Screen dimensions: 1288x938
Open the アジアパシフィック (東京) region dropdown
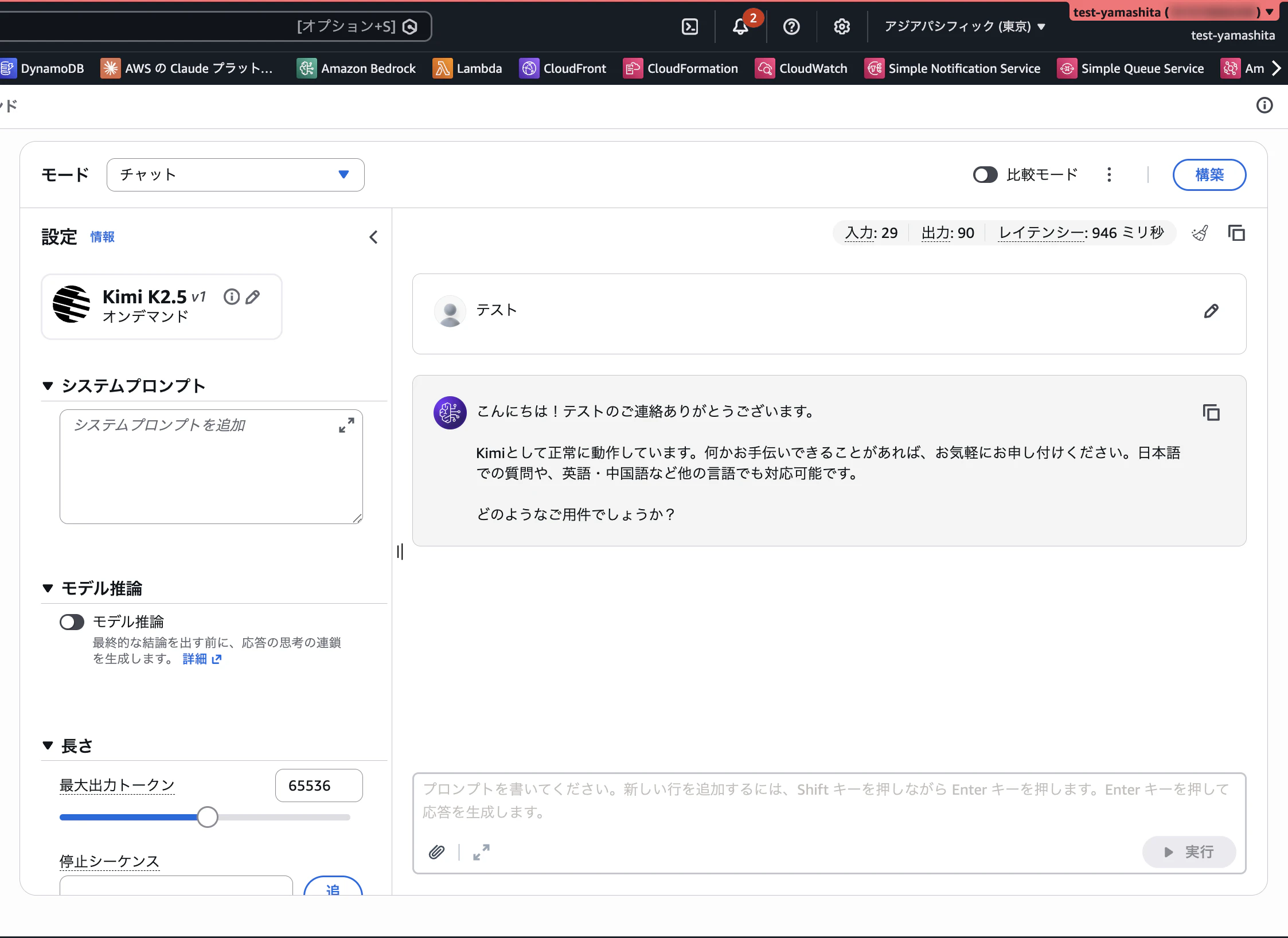pos(965,26)
